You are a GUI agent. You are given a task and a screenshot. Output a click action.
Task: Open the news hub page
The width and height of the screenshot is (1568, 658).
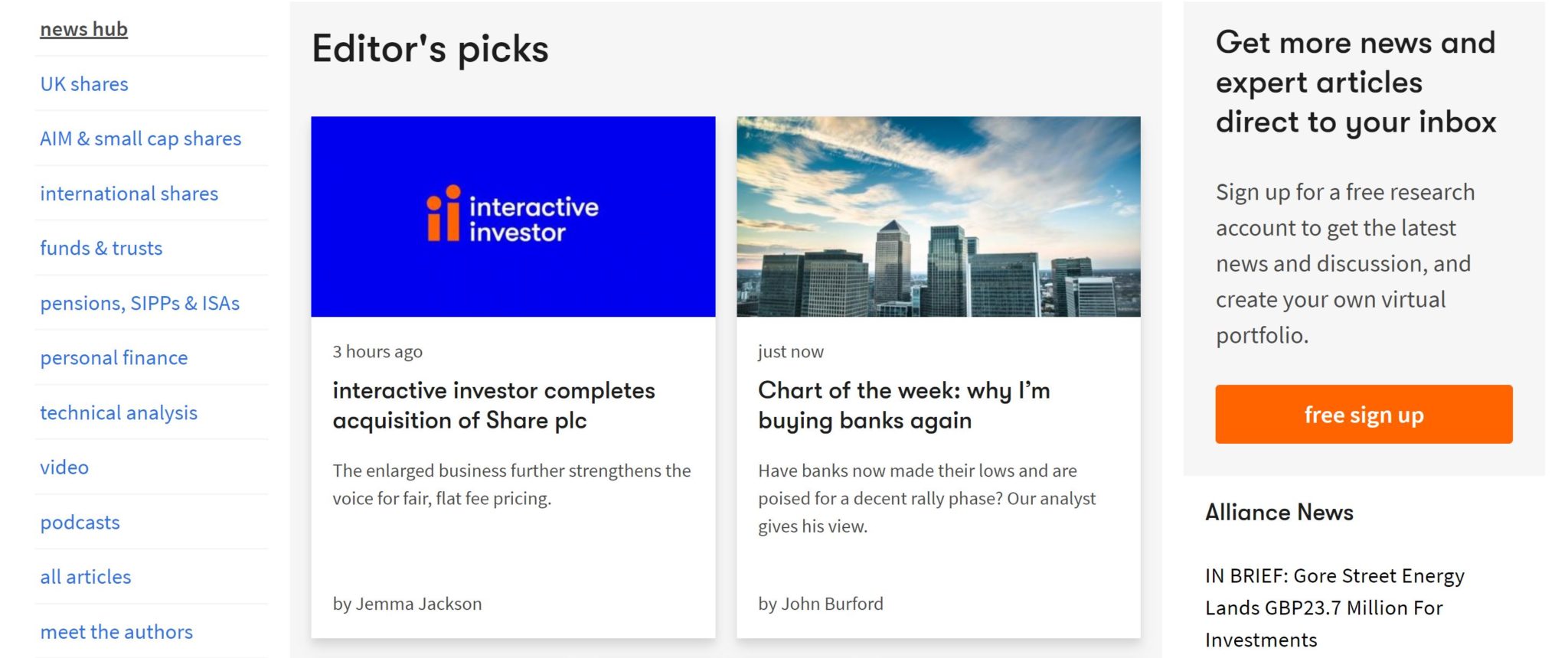coord(83,29)
